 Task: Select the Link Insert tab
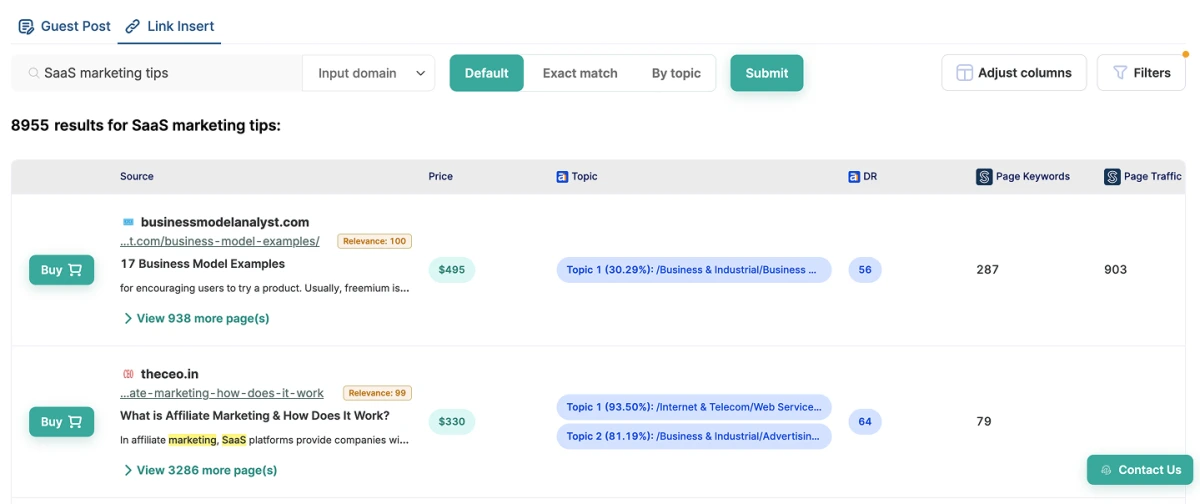click(x=170, y=26)
